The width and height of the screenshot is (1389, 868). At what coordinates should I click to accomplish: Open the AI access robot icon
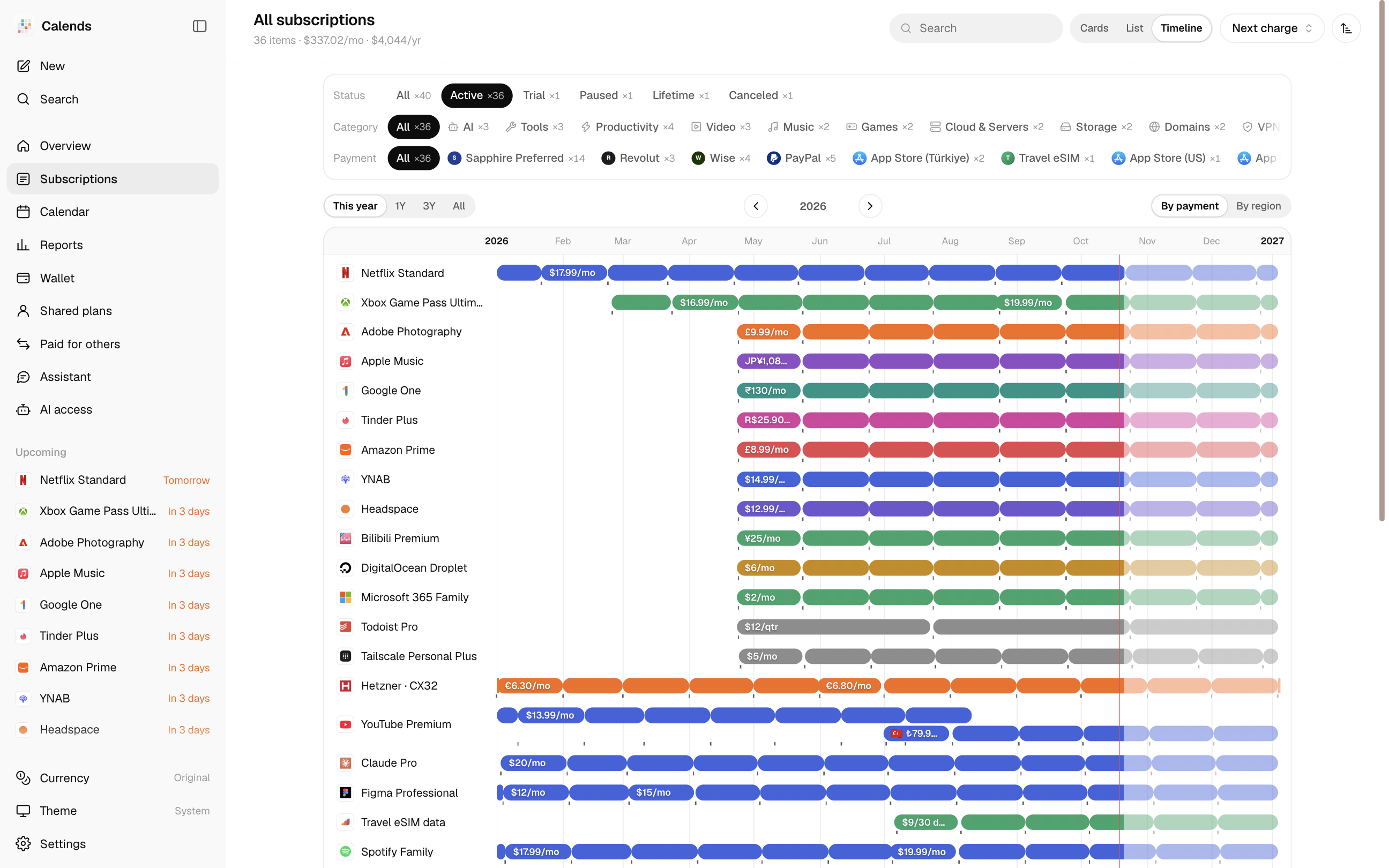[x=24, y=409]
